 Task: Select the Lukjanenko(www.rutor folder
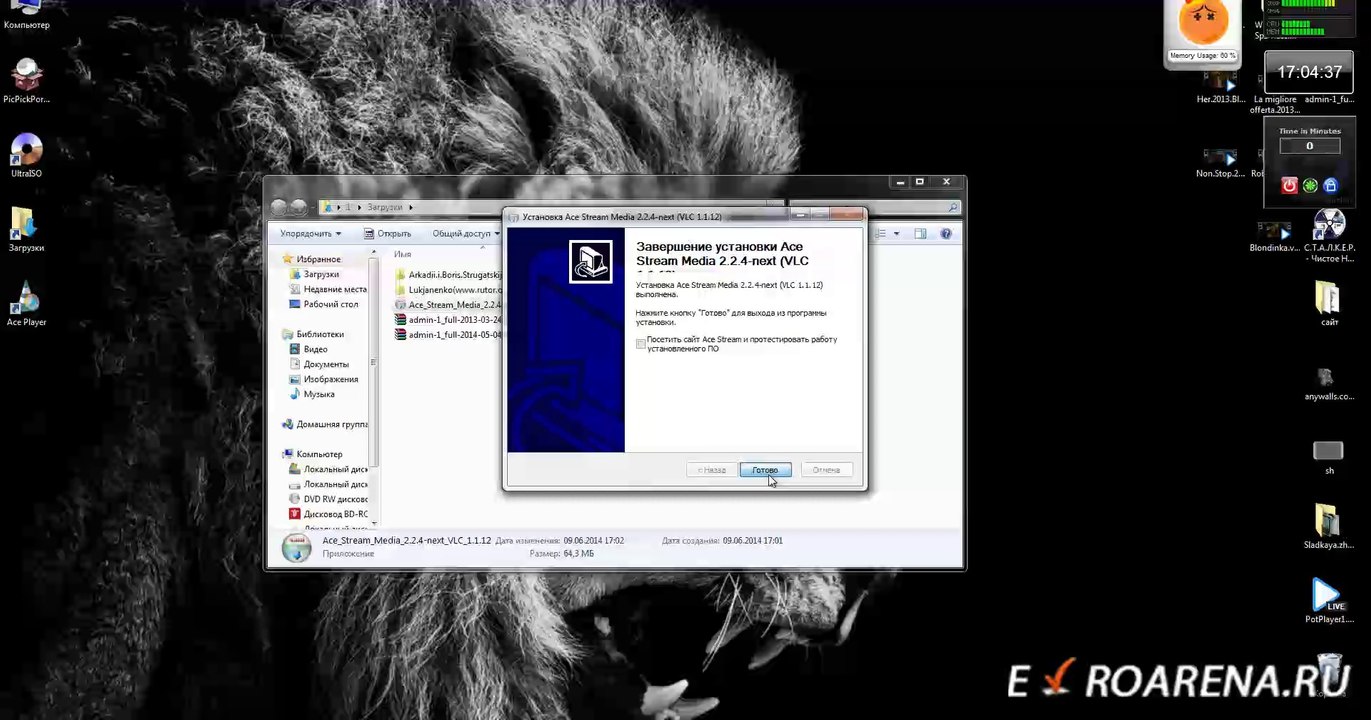coord(448,289)
